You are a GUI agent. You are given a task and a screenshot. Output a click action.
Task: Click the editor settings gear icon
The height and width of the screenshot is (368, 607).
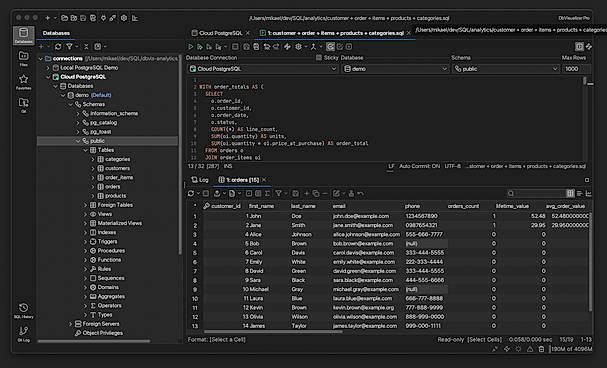tap(298, 46)
